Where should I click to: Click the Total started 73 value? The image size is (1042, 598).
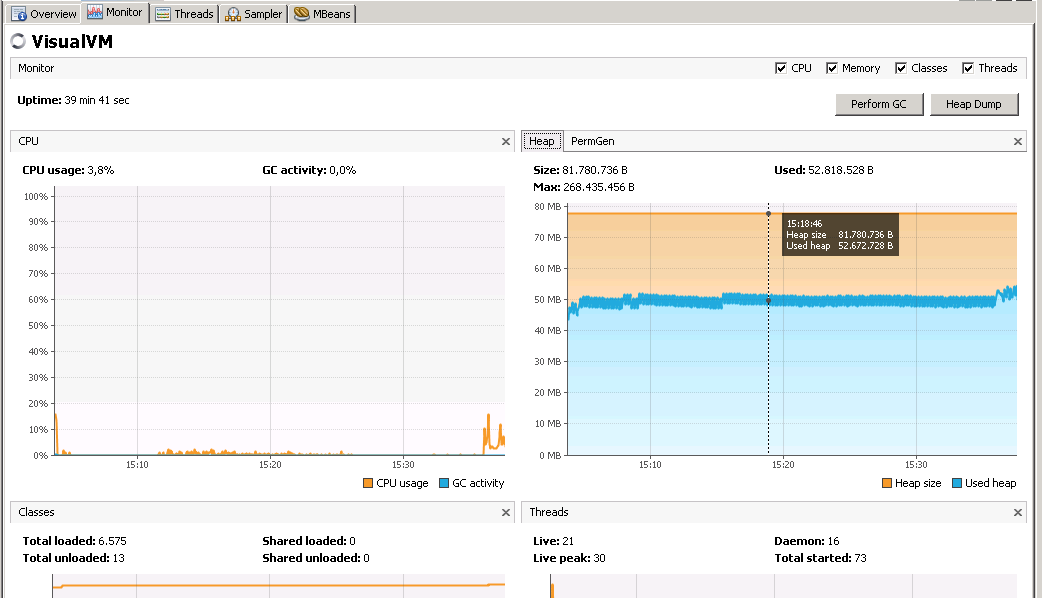[861, 558]
